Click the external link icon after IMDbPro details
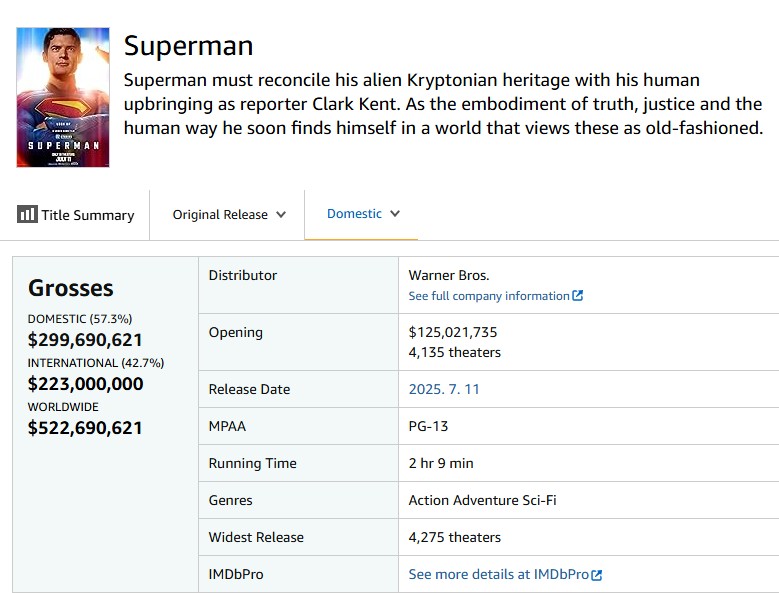The height and width of the screenshot is (593, 779). [597, 575]
